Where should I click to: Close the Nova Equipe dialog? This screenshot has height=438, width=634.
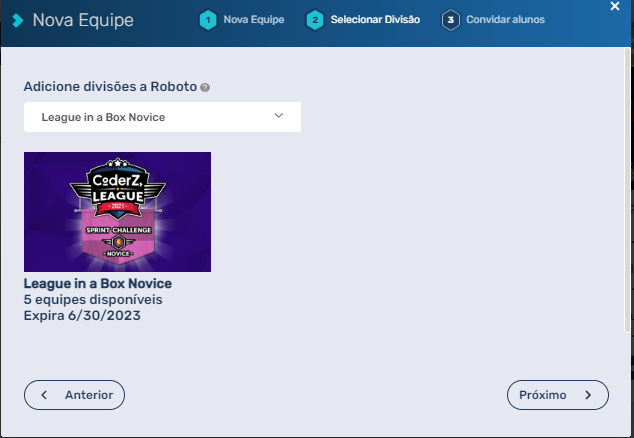tap(615, 7)
